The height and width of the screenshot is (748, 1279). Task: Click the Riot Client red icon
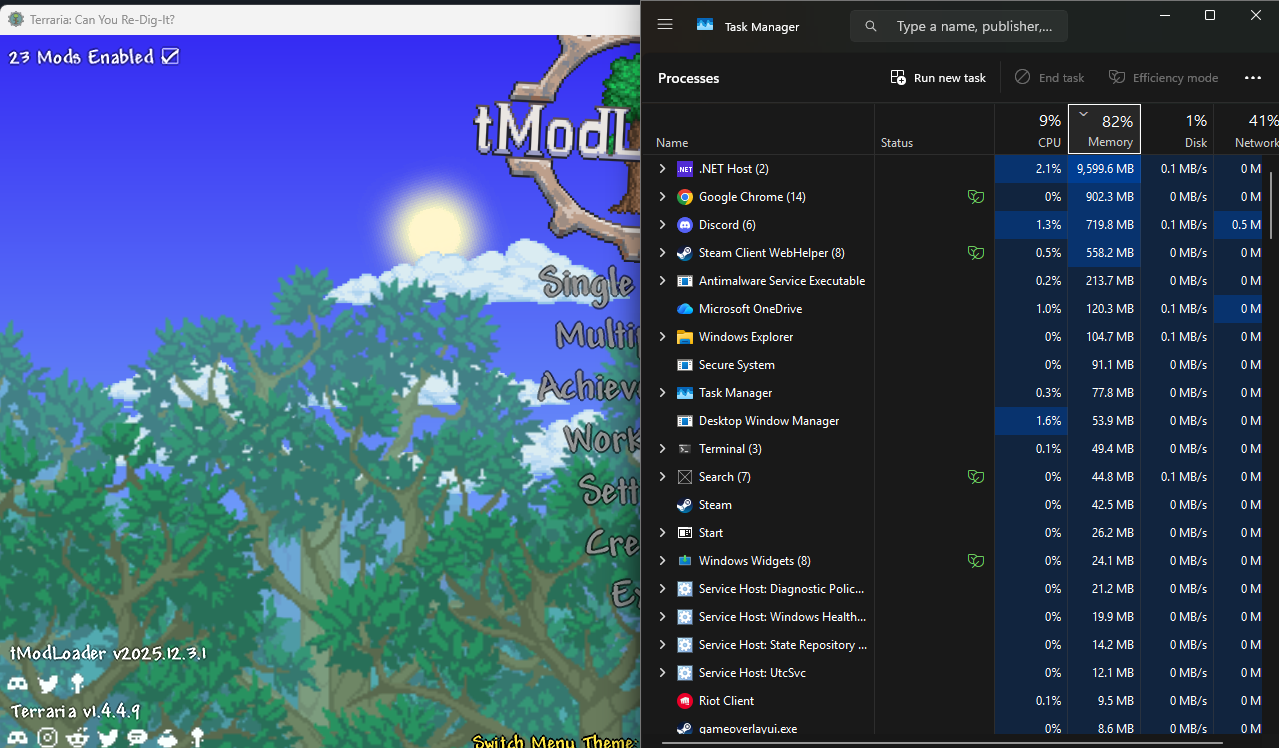tap(685, 701)
